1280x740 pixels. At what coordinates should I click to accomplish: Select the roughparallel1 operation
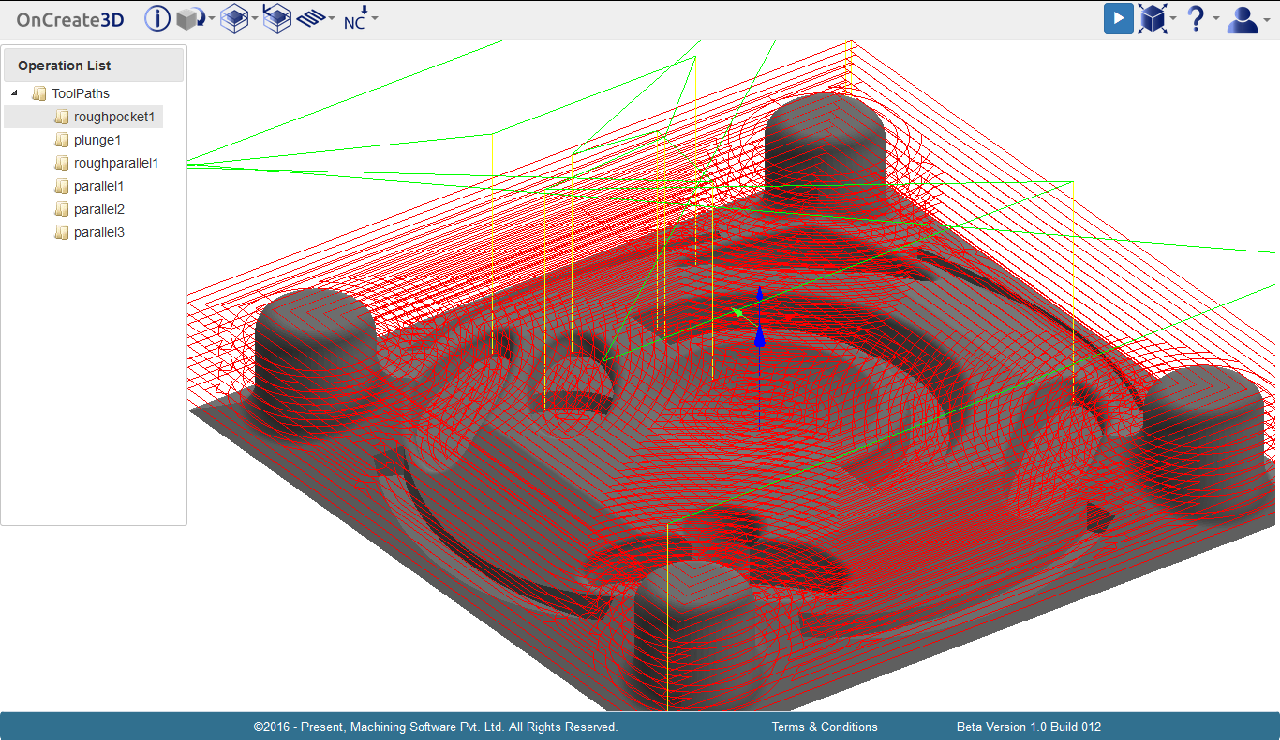click(x=115, y=163)
